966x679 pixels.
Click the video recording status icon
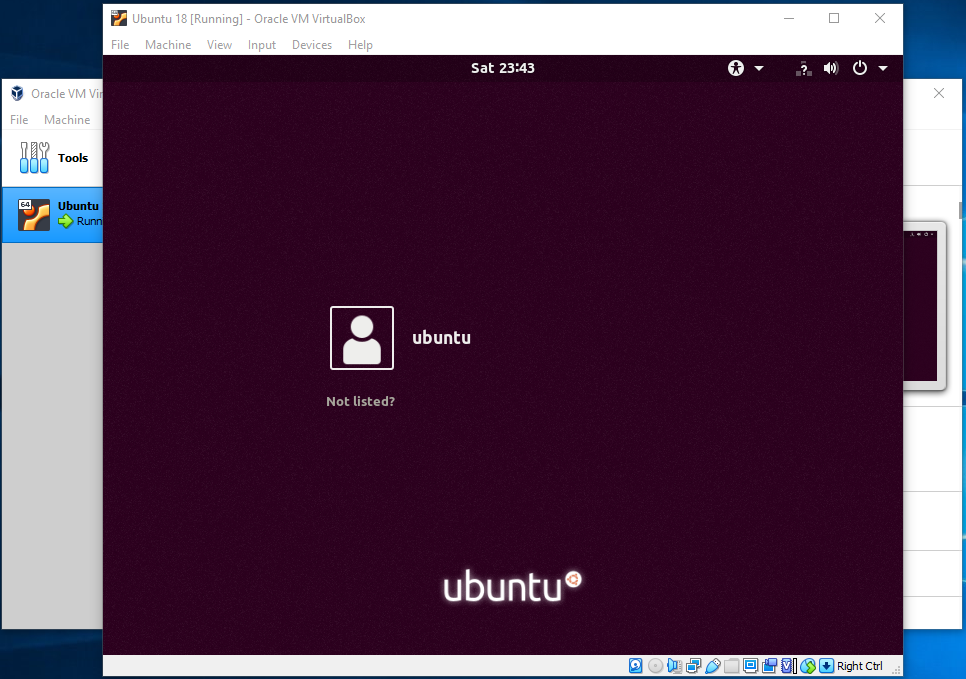point(769,665)
